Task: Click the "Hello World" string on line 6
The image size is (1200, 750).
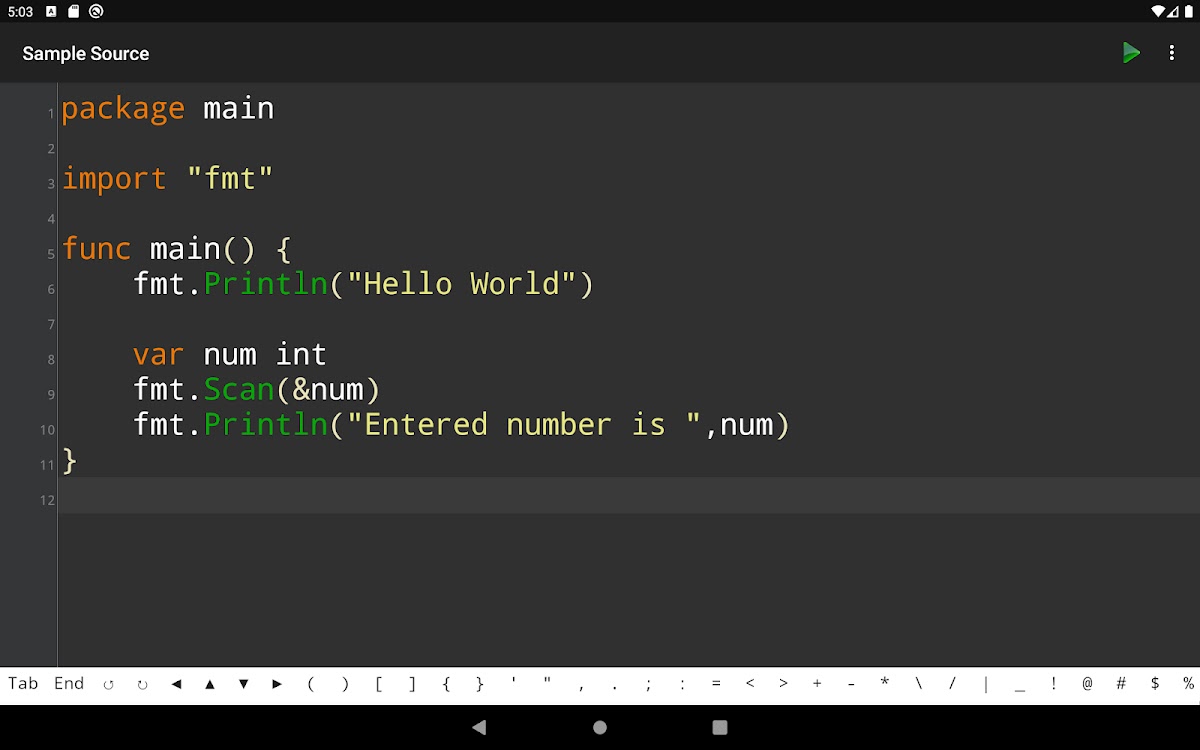Action: click(460, 284)
